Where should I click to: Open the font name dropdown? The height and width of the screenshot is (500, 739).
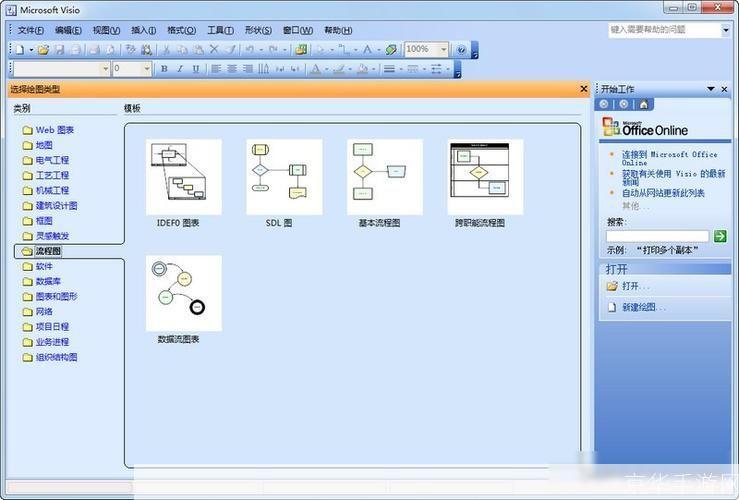click(106, 69)
